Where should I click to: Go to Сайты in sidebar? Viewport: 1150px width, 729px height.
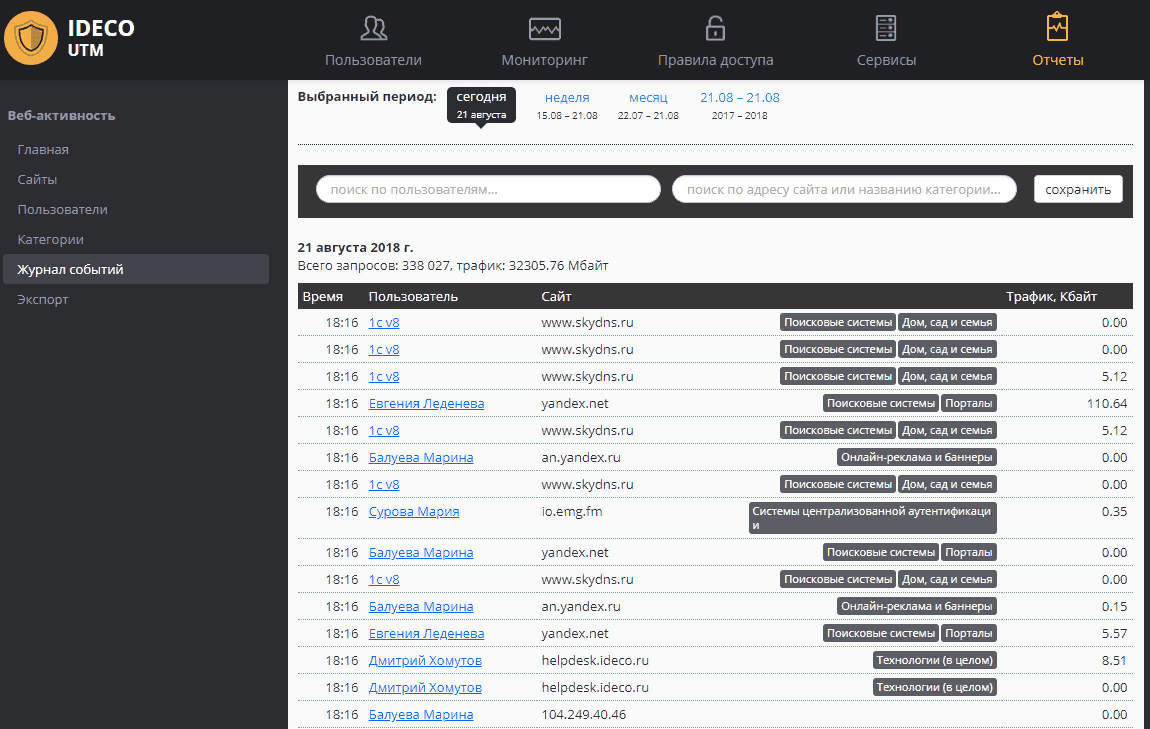37,180
